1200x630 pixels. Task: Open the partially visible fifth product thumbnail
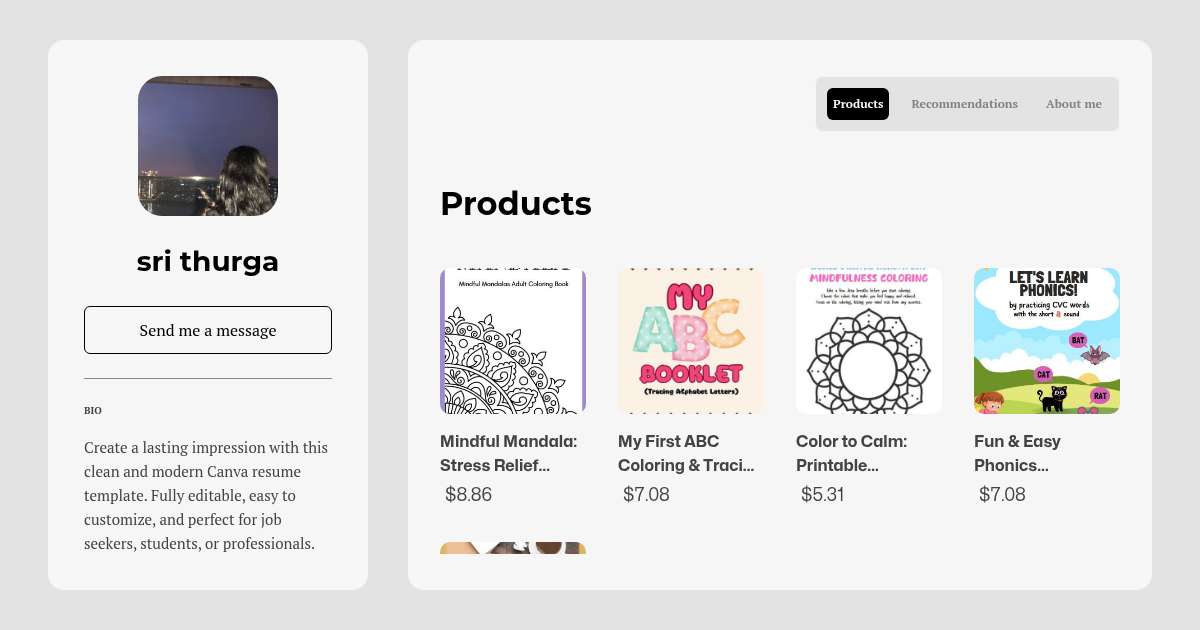(x=513, y=548)
